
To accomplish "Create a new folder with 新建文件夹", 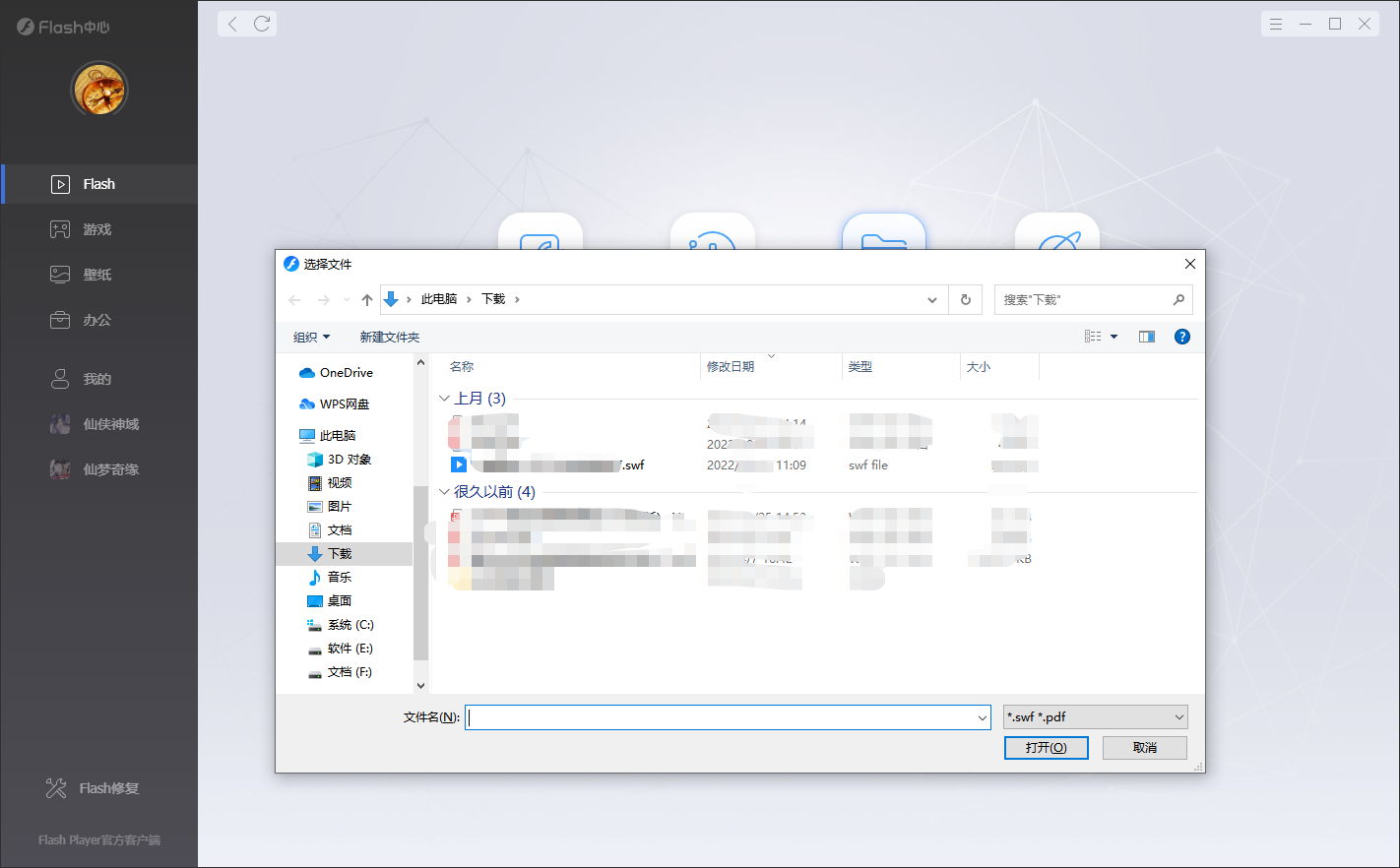I will (x=390, y=336).
